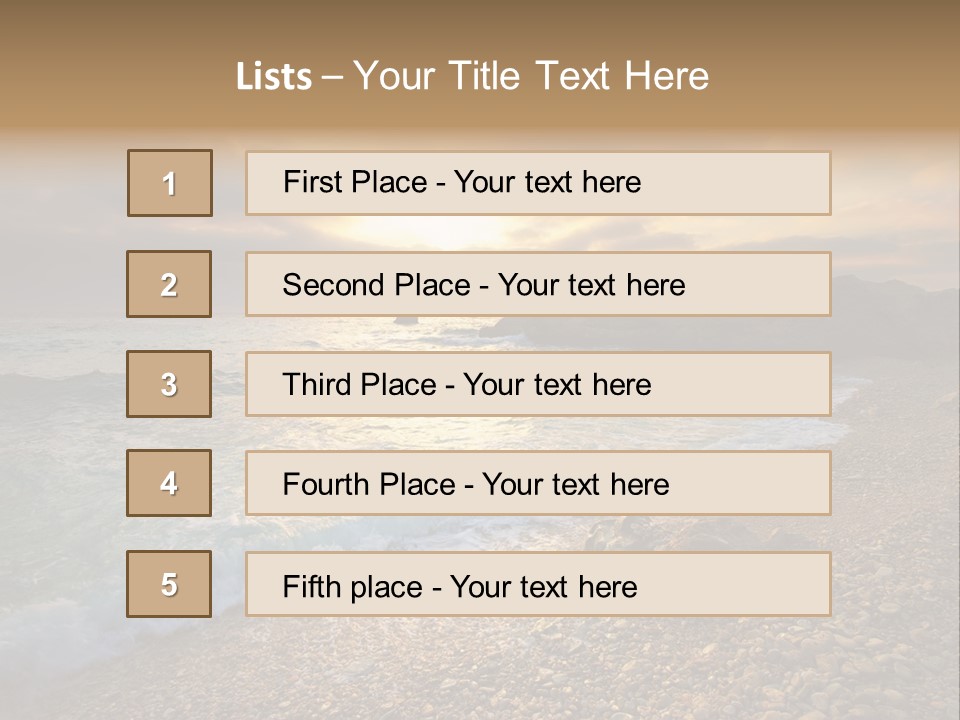Viewport: 960px width, 720px height.
Task: Select the number 1 box
Action: [170, 183]
